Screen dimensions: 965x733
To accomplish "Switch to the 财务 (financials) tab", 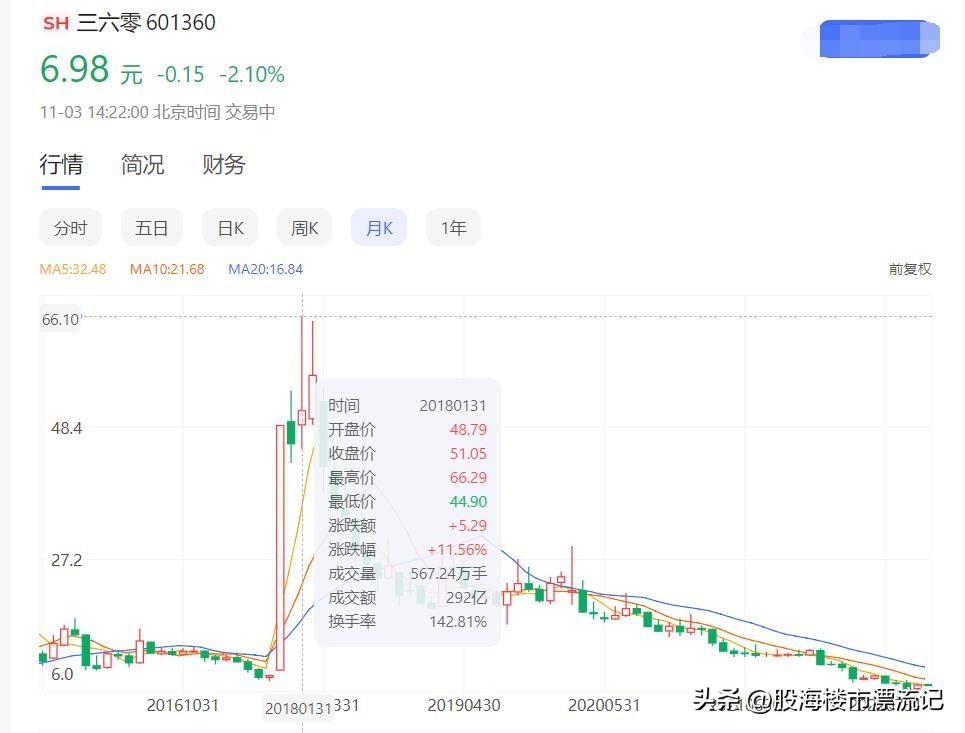I will [x=222, y=165].
